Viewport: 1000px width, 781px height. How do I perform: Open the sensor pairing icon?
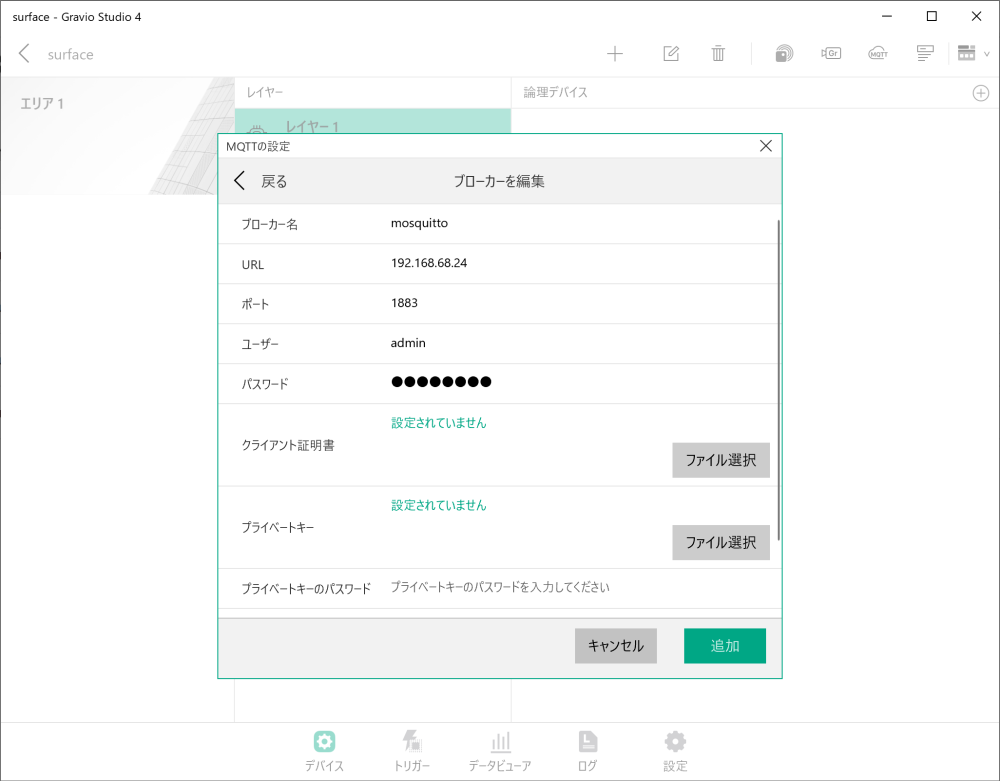(x=783, y=53)
